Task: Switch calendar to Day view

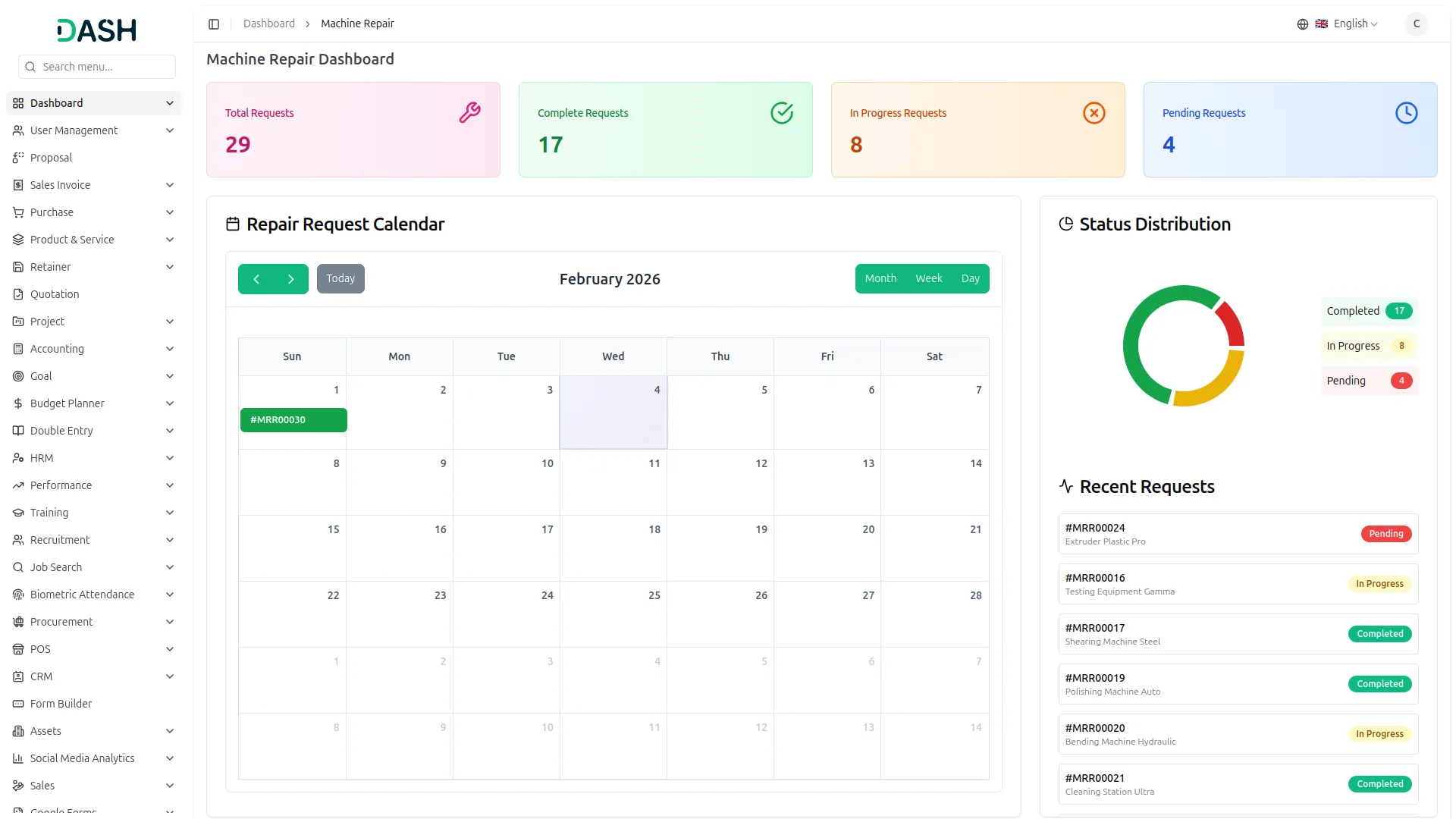Action: (x=970, y=278)
